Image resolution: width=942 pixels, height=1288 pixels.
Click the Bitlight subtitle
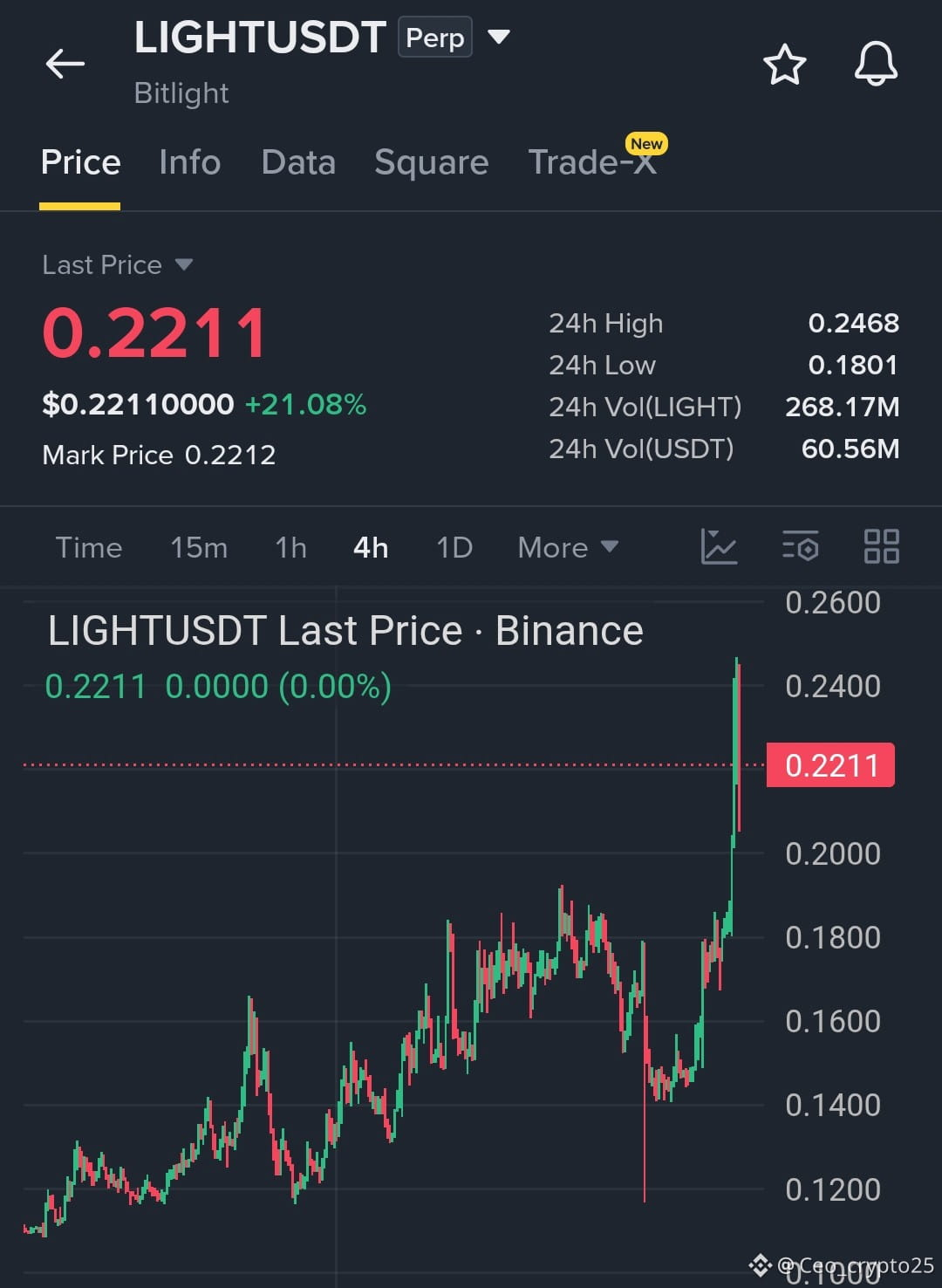[181, 93]
